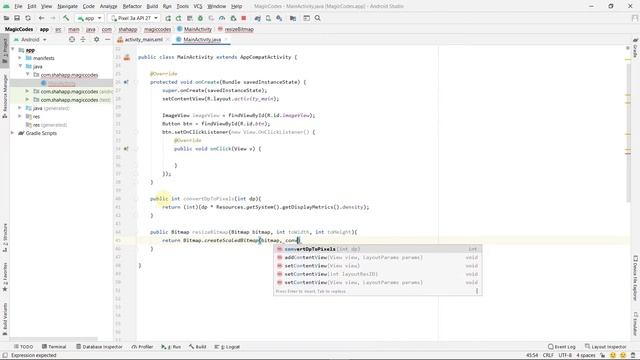Click the Open folder toolbar icon
640x360 pixels.
click(6, 18)
